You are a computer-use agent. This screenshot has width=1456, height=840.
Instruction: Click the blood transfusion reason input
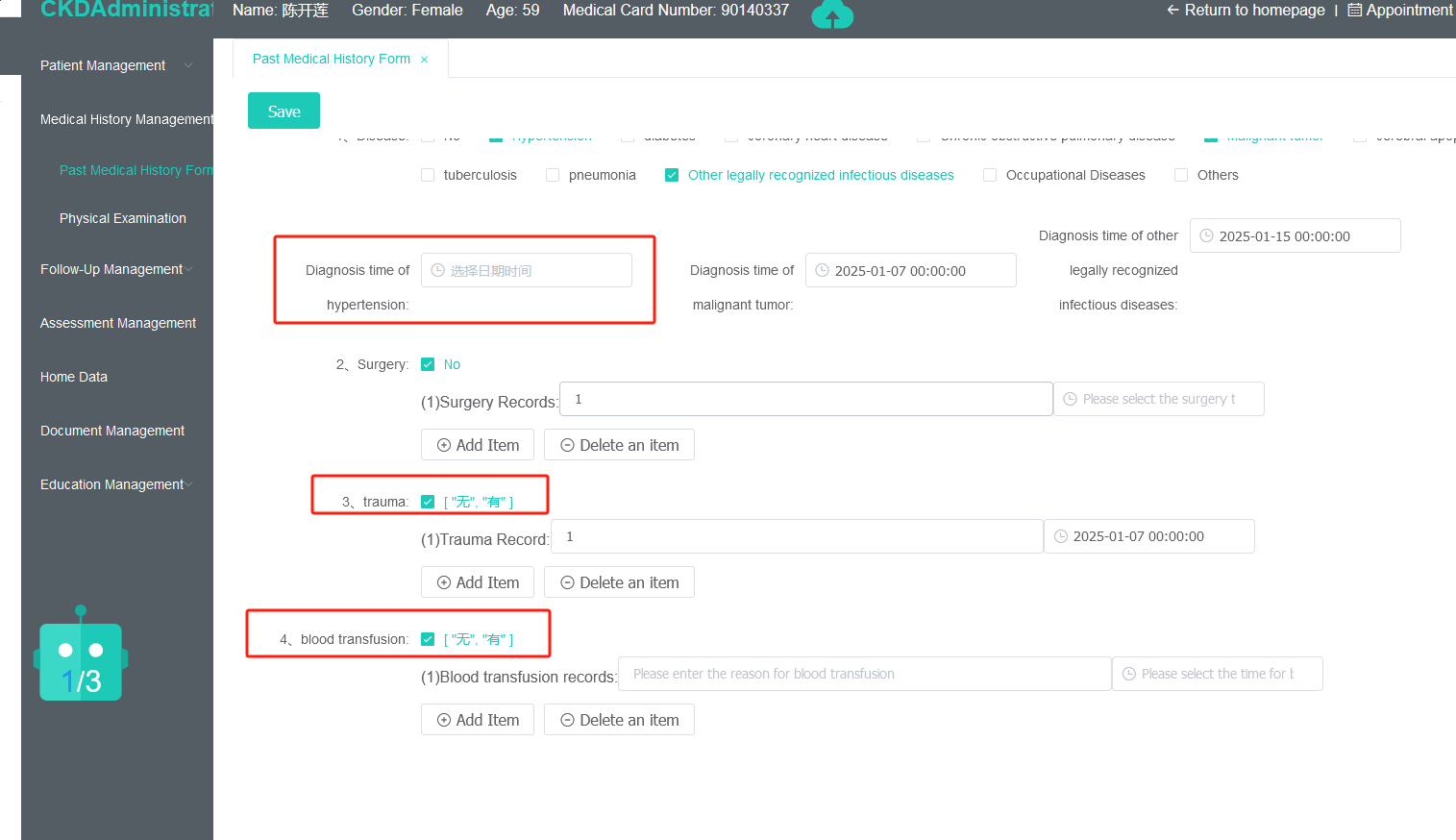pyautogui.click(x=865, y=674)
